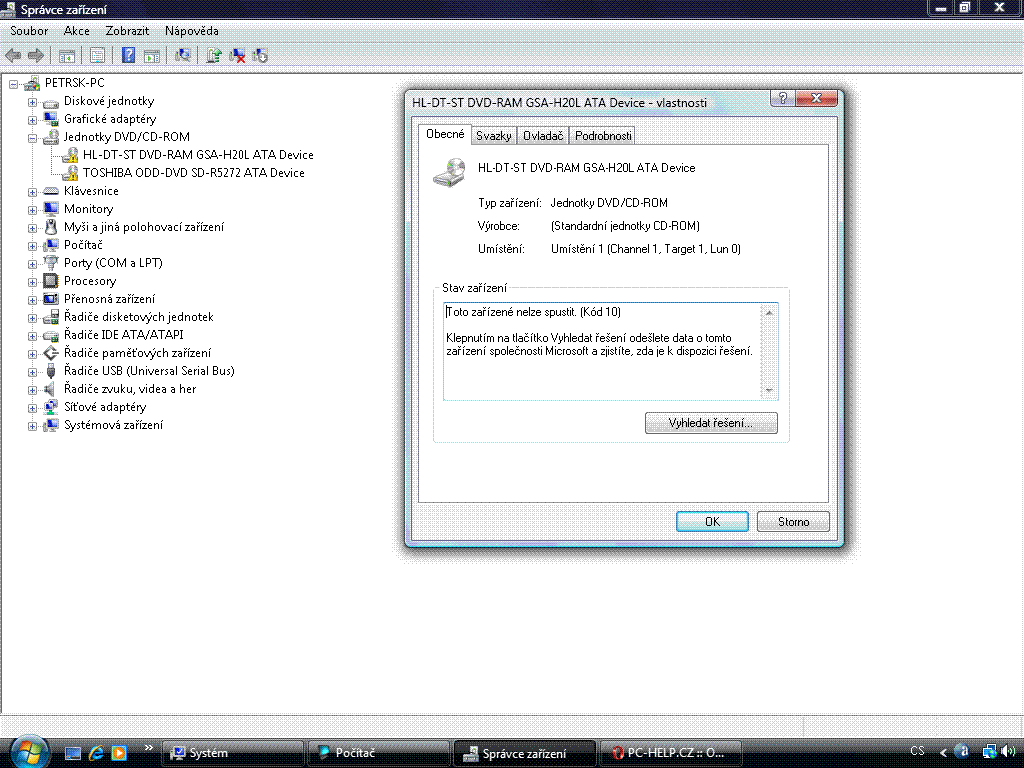Click the Back arrow in the toolbar
The width and height of the screenshot is (1024, 768).
pyautogui.click(x=13, y=56)
